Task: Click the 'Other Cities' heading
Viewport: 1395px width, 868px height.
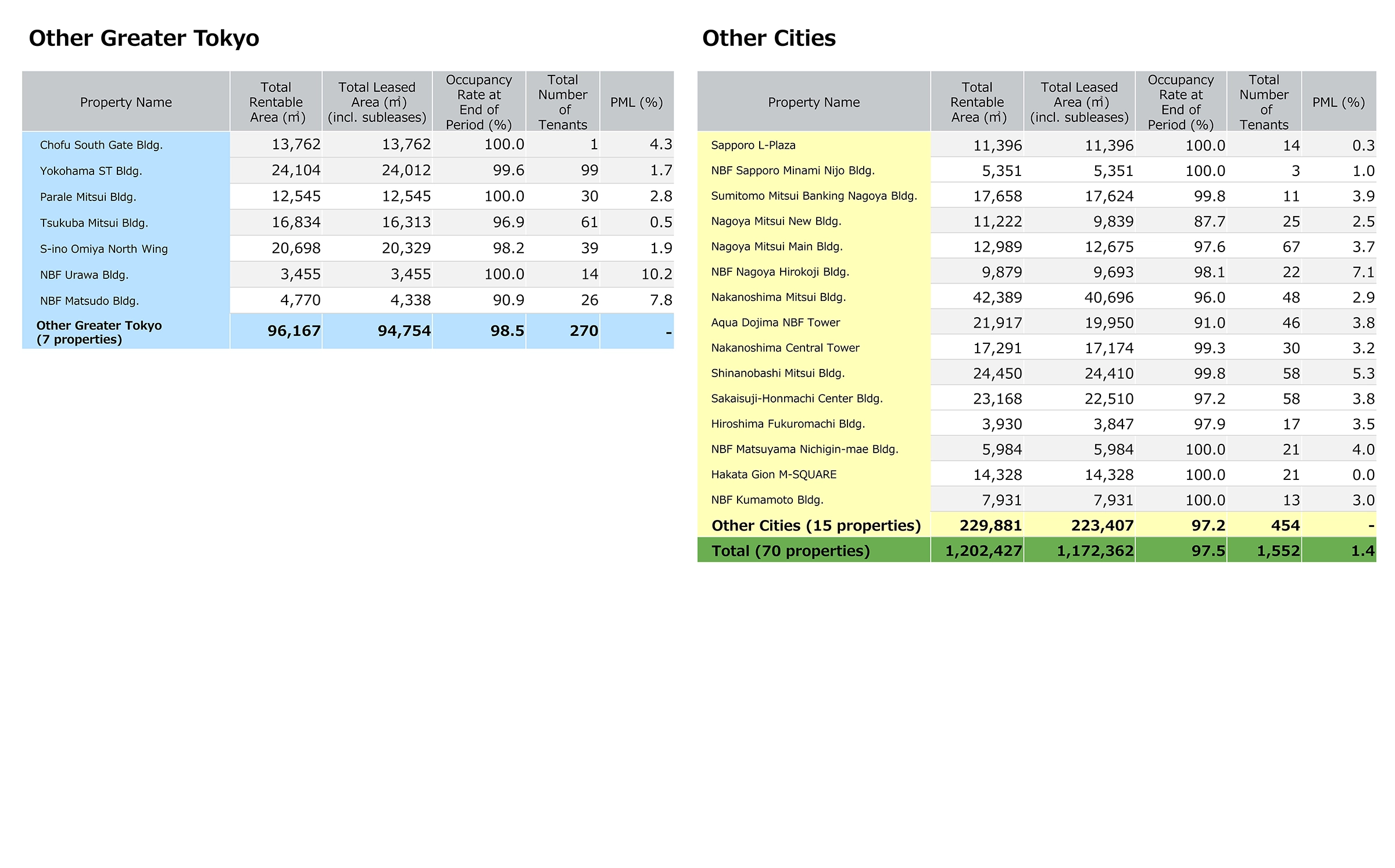Action: click(x=769, y=38)
